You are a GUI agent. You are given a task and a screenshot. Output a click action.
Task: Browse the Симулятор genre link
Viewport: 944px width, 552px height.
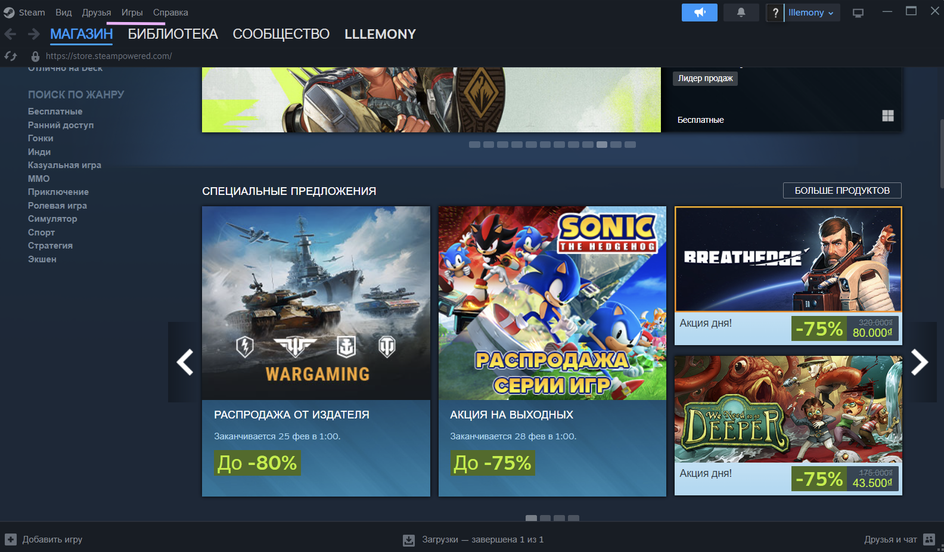point(52,219)
